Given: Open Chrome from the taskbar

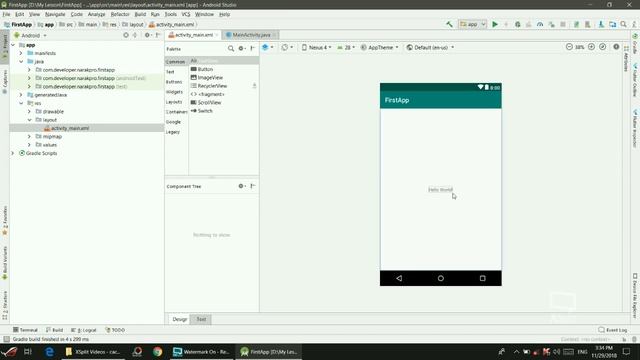Looking at the screenshot, I should [158, 351].
